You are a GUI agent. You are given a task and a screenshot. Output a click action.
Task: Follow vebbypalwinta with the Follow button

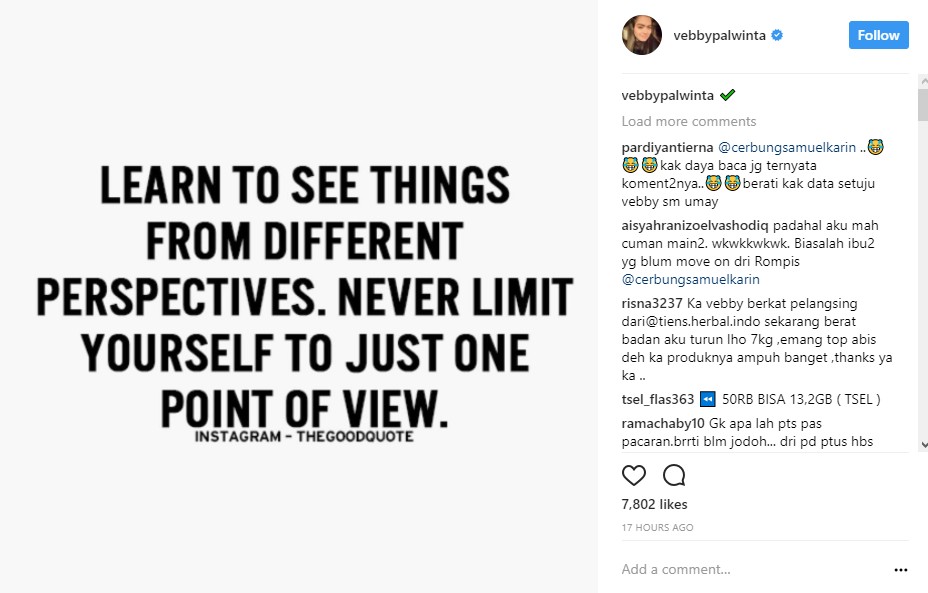[878, 35]
